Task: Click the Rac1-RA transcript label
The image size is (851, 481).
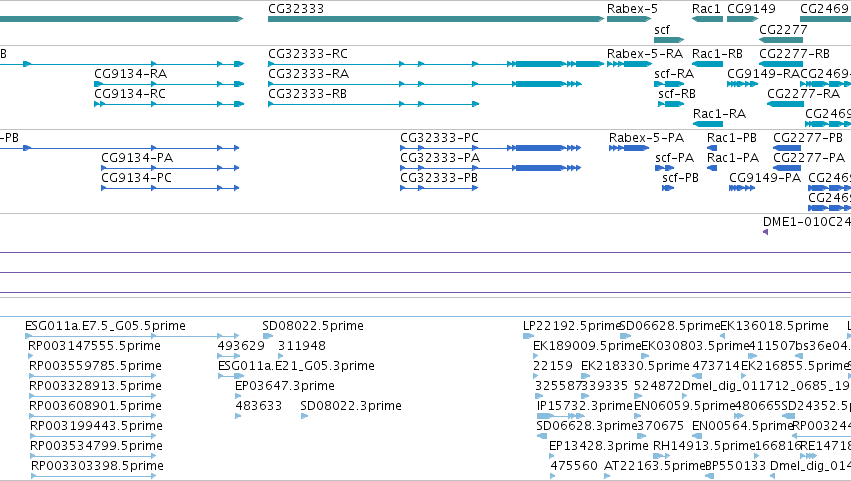Action: (719, 114)
